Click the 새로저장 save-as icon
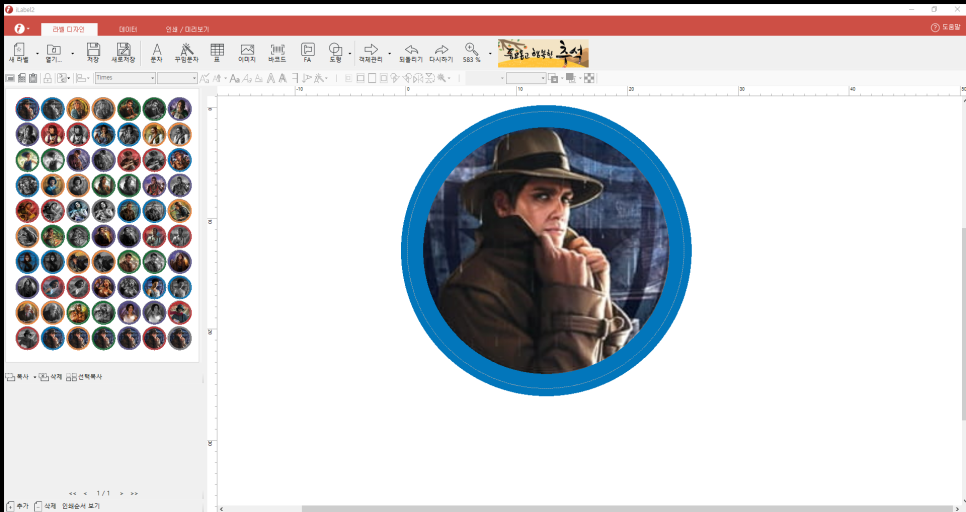 point(123,53)
